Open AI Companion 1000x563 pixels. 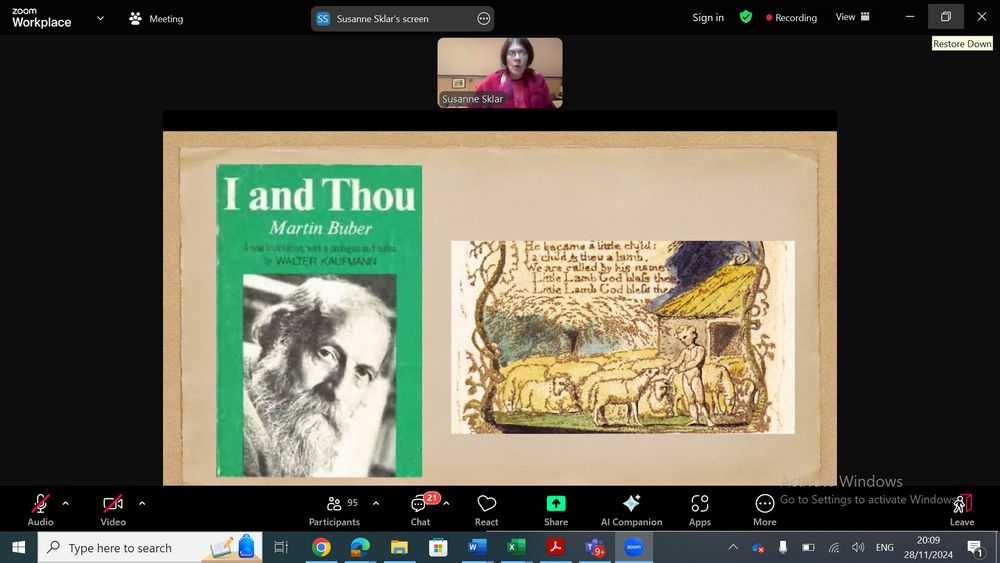pos(631,510)
